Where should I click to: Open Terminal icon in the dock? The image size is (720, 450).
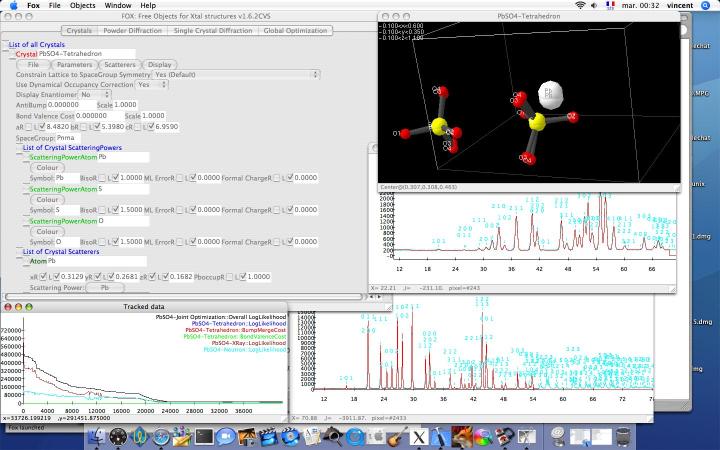[204, 436]
